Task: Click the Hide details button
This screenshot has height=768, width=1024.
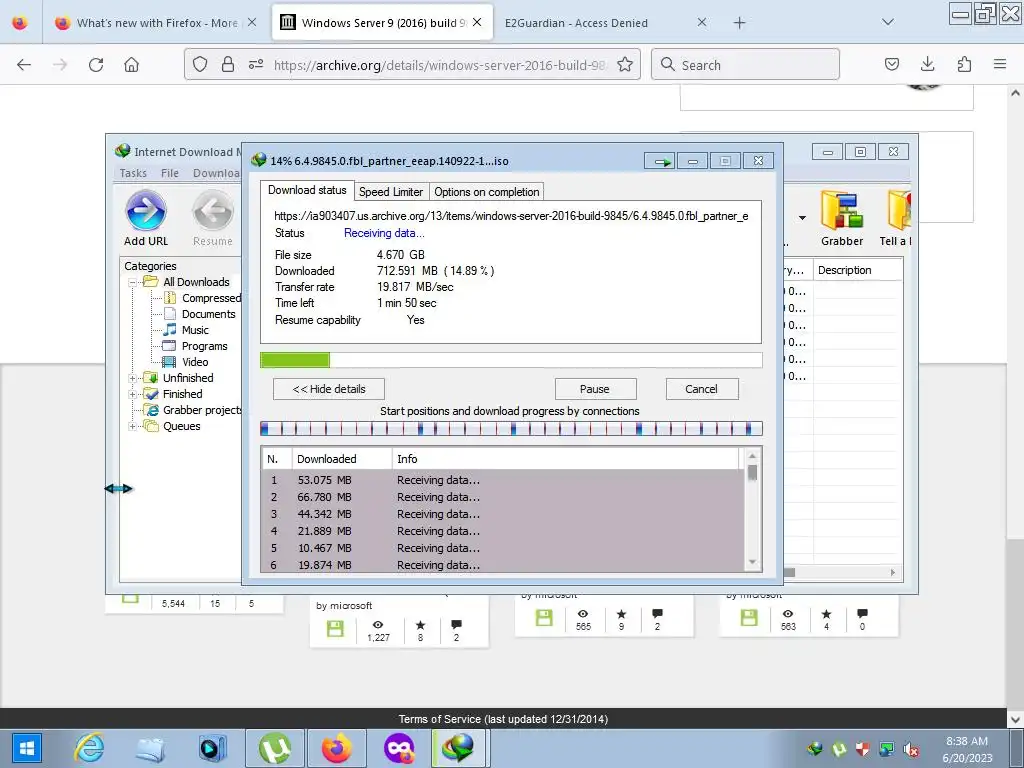Action: pos(328,389)
